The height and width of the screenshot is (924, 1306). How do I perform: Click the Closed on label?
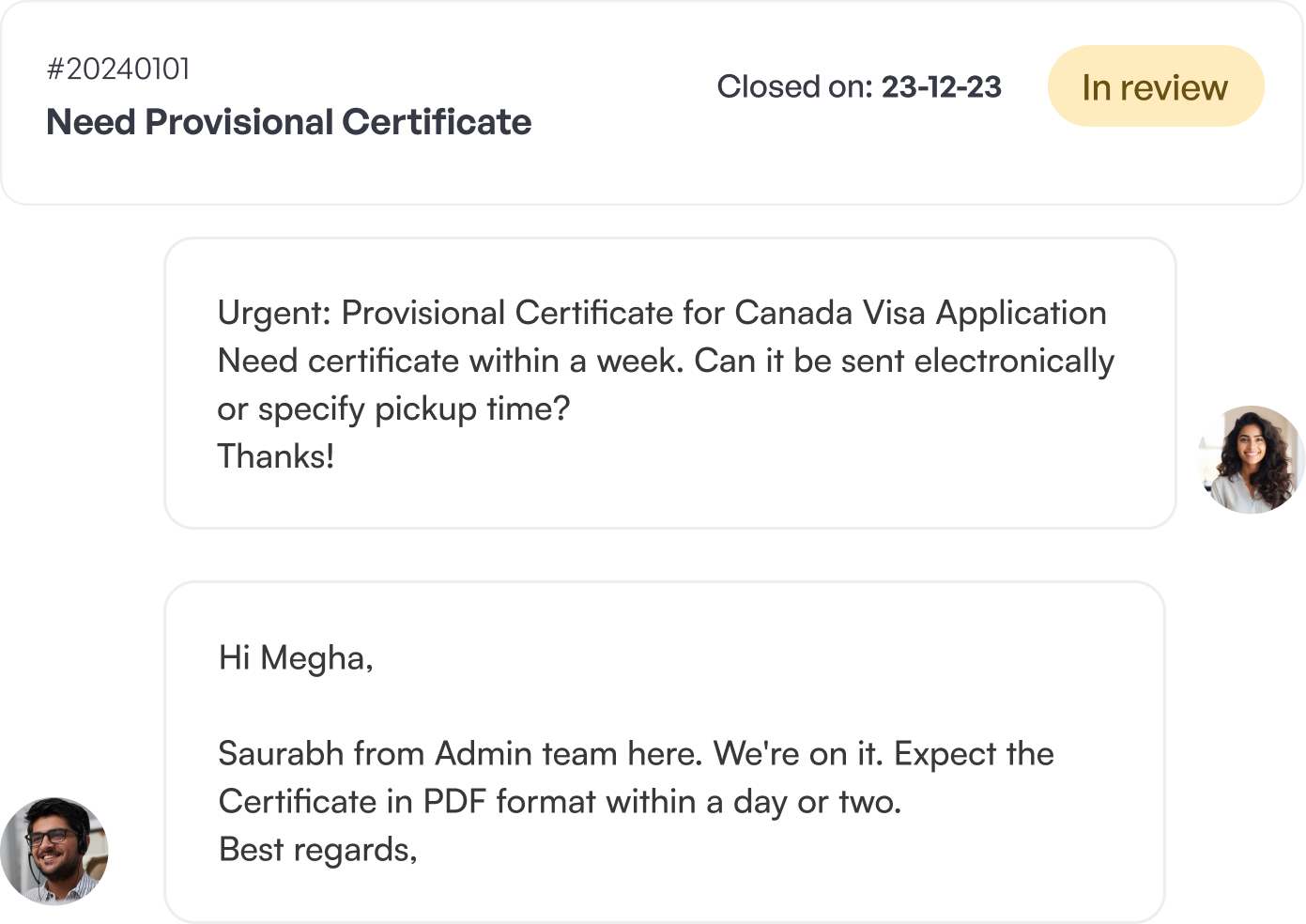click(795, 86)
